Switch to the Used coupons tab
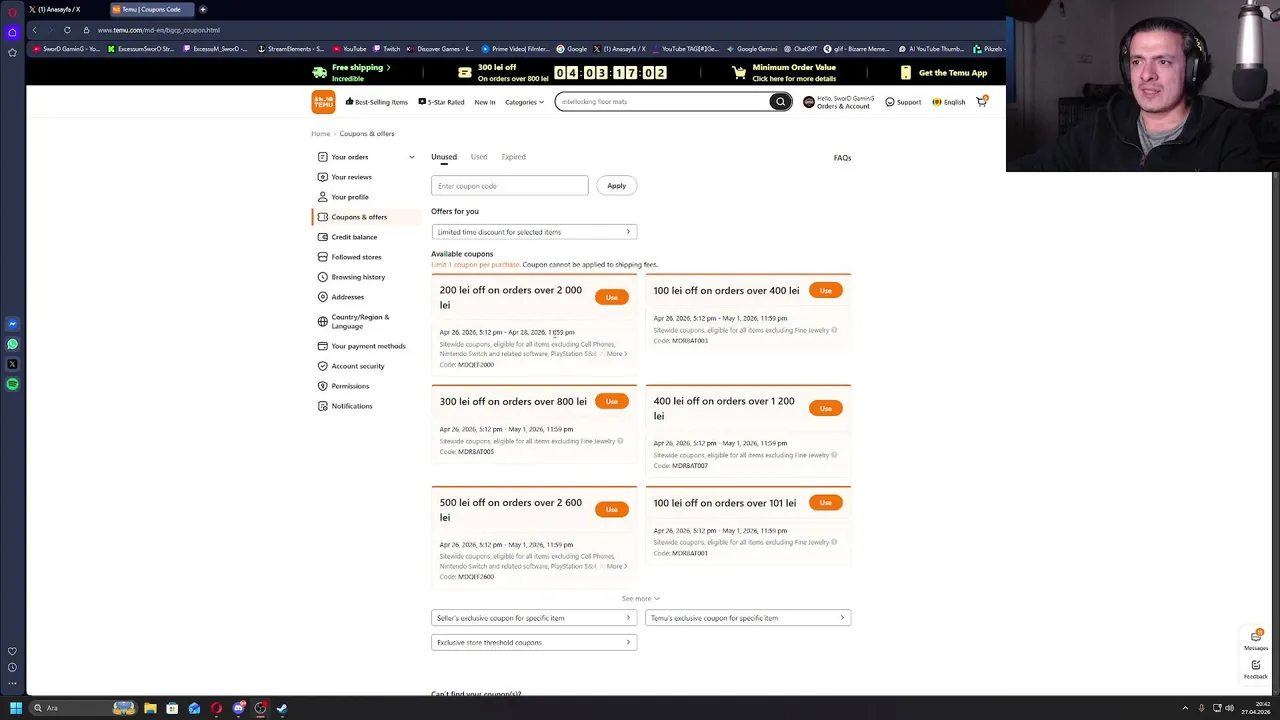The image size is (1280, 720). point(479,157)
